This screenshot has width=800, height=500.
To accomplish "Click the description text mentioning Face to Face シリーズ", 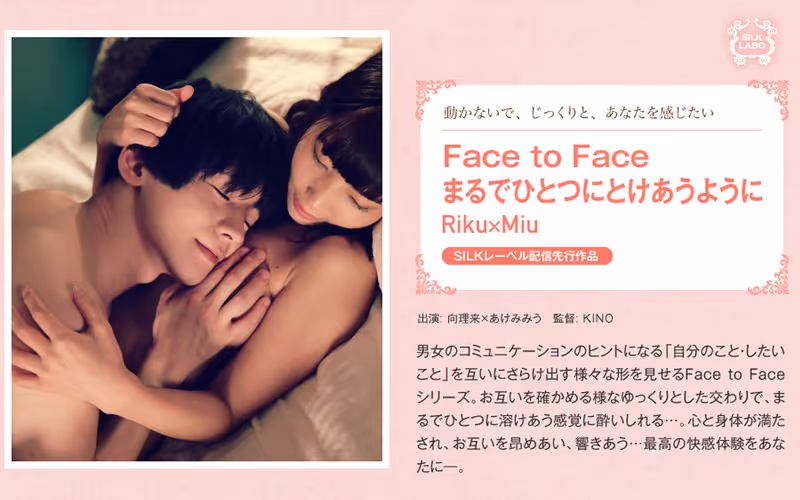I will tap(601, 386).
